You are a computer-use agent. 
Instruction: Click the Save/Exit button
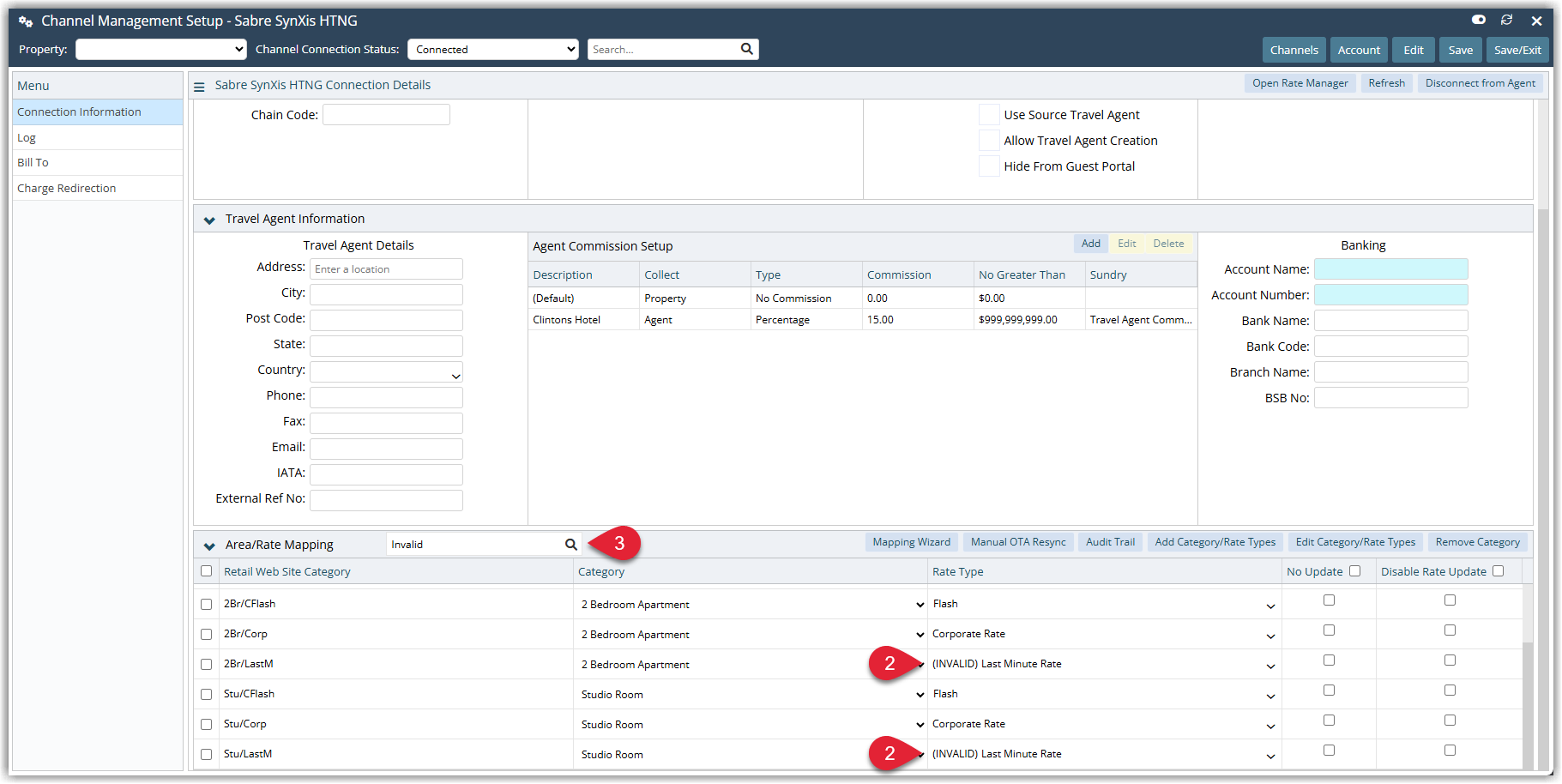1517,50
